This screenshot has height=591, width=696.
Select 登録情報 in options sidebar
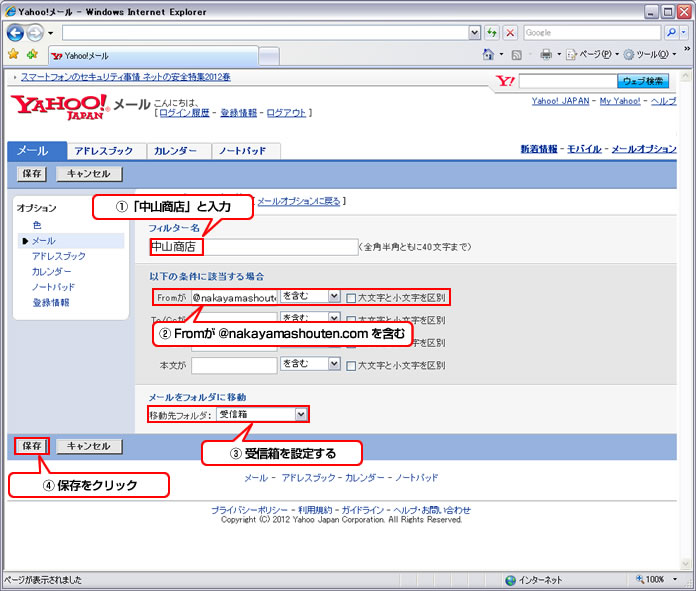point(51,303)
